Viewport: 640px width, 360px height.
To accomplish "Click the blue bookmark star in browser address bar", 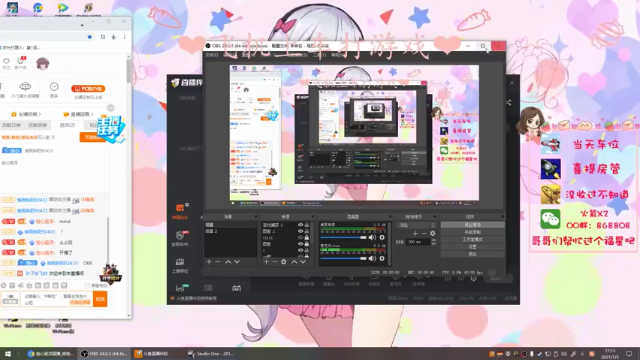I will tap(89, 37).
